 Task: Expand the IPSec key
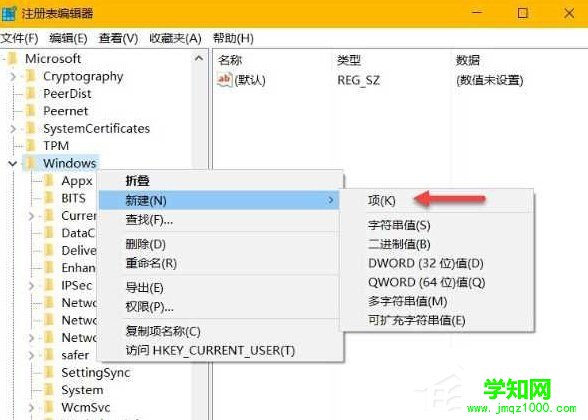[x=32, y=286]
